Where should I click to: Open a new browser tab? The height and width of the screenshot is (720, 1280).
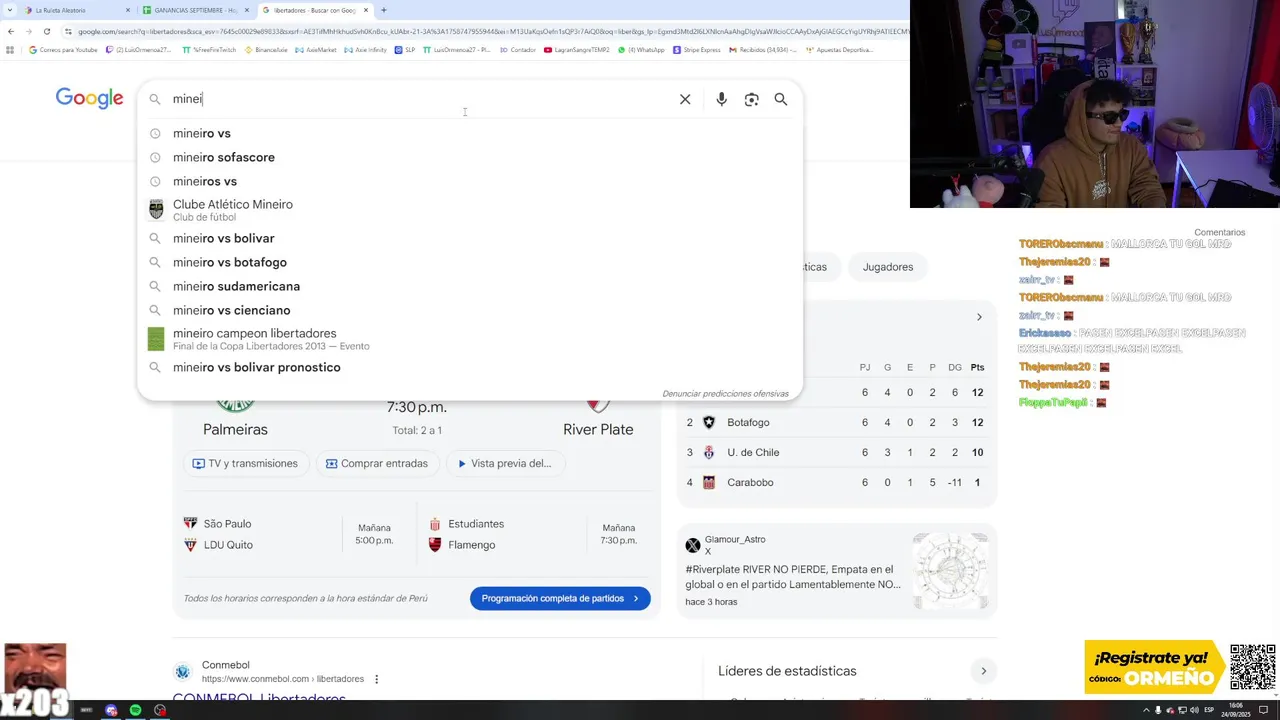pos(384,10)
